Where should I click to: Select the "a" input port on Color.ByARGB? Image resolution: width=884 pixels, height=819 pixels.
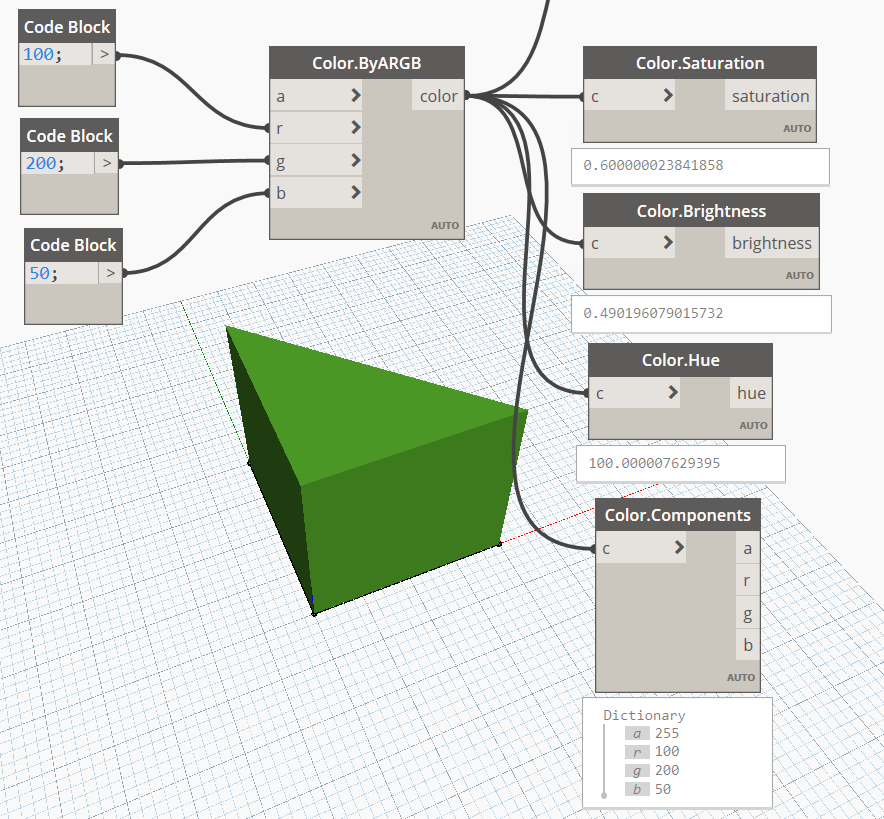[x=316, y=96]
